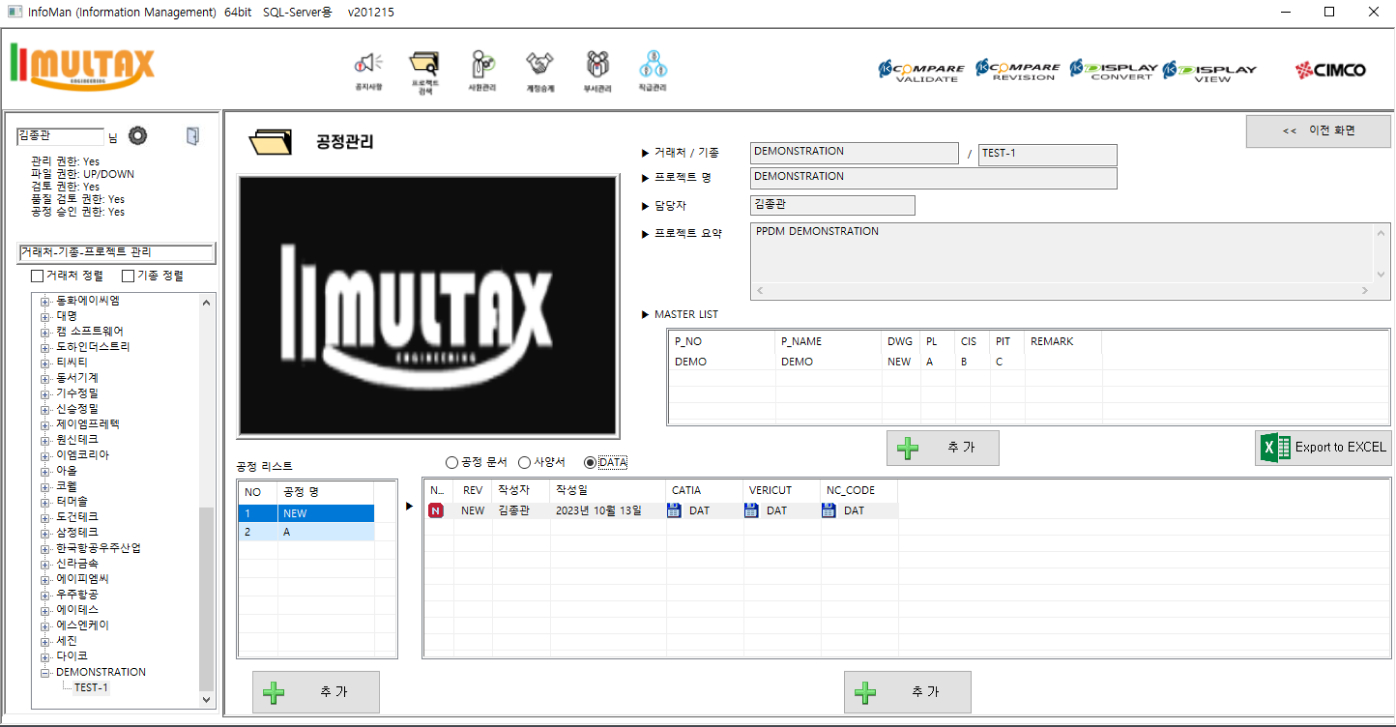The height and width of the screenshot is (727, 1396).
Task: Select the 공정 문서 radio button
Action: click(x=451, y=463)
